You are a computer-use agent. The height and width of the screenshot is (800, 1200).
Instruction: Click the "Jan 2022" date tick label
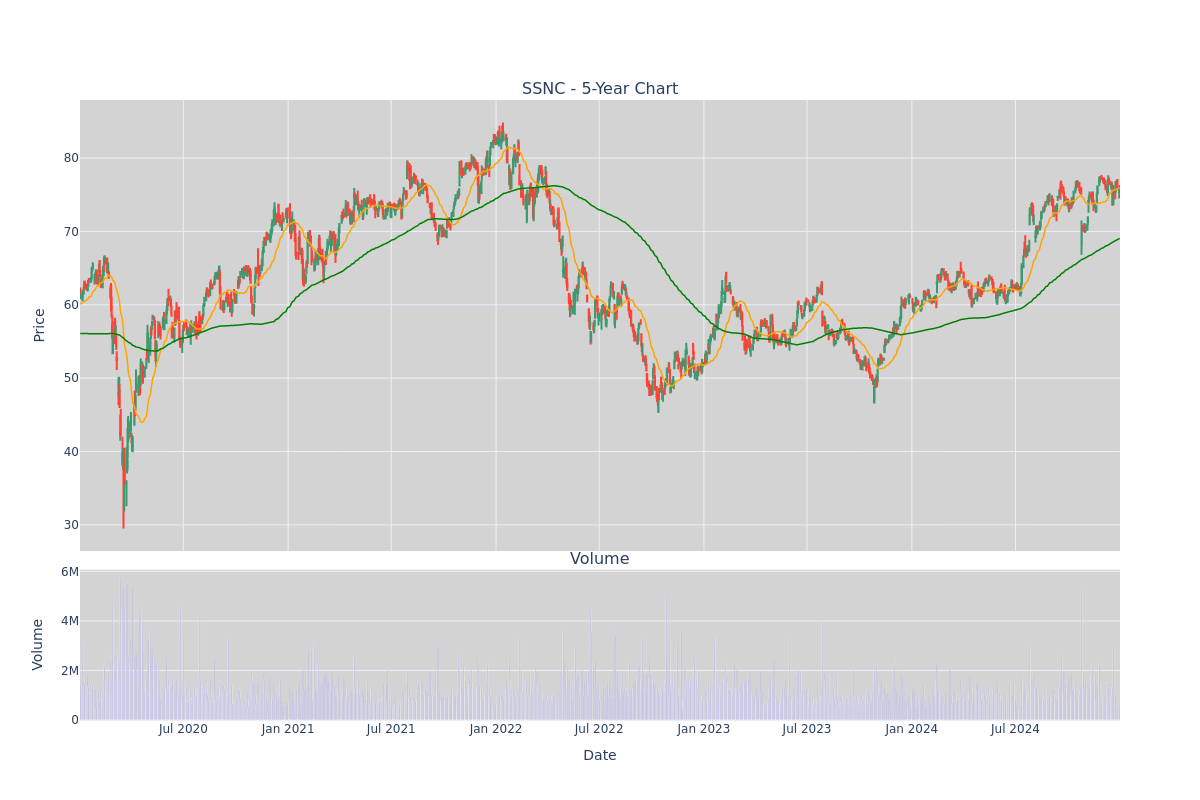pyautogui.click(x=496, y=729)
